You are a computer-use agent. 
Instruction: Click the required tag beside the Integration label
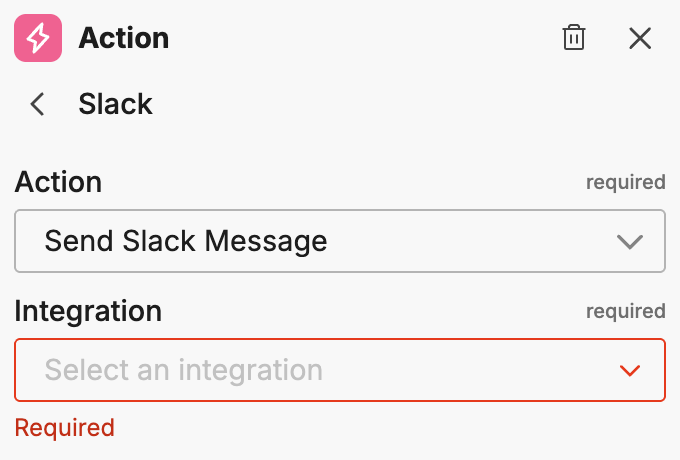pyautogui.click(x=625, y=311)
